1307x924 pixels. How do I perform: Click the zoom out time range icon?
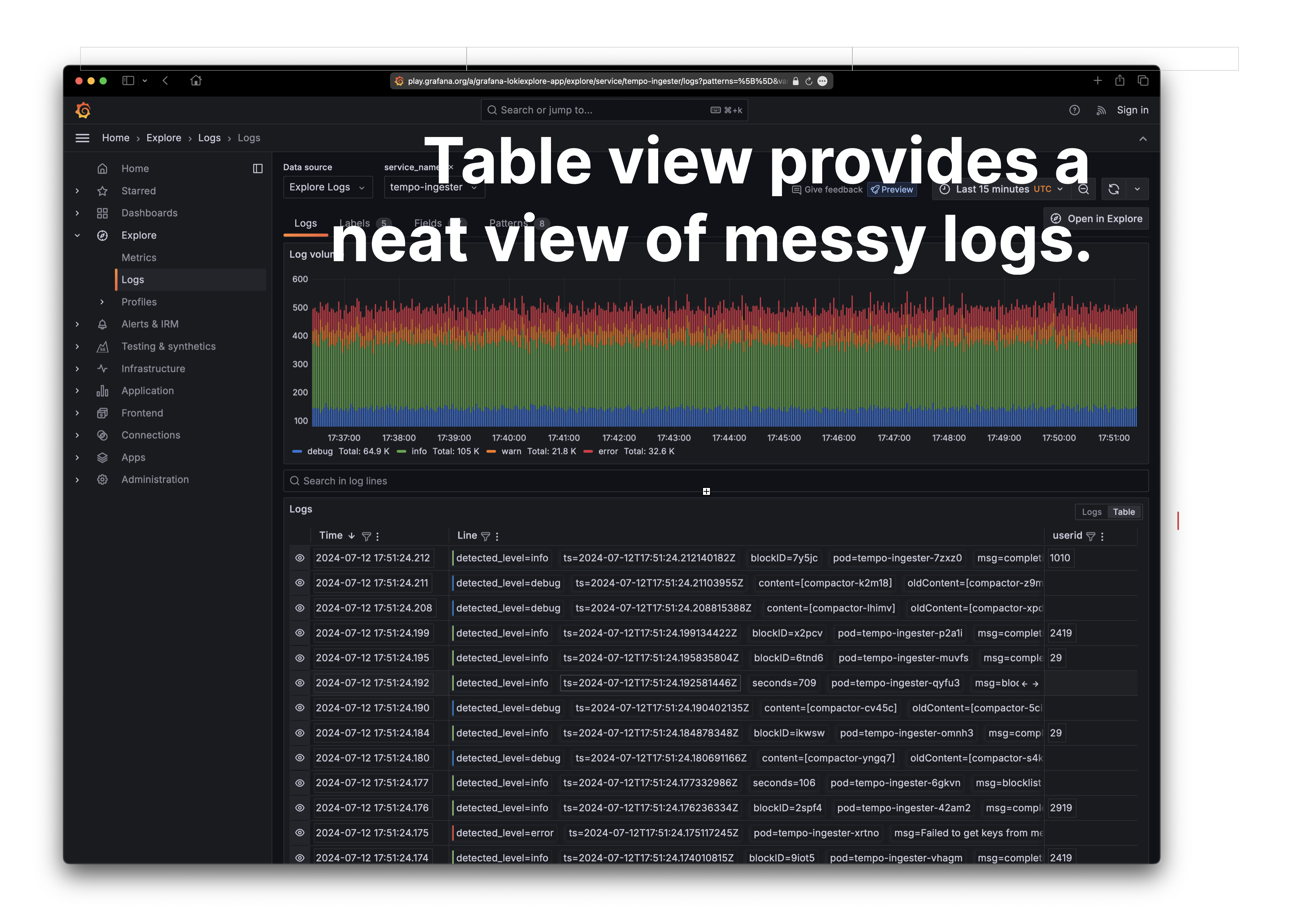[x=1083, y=190]
